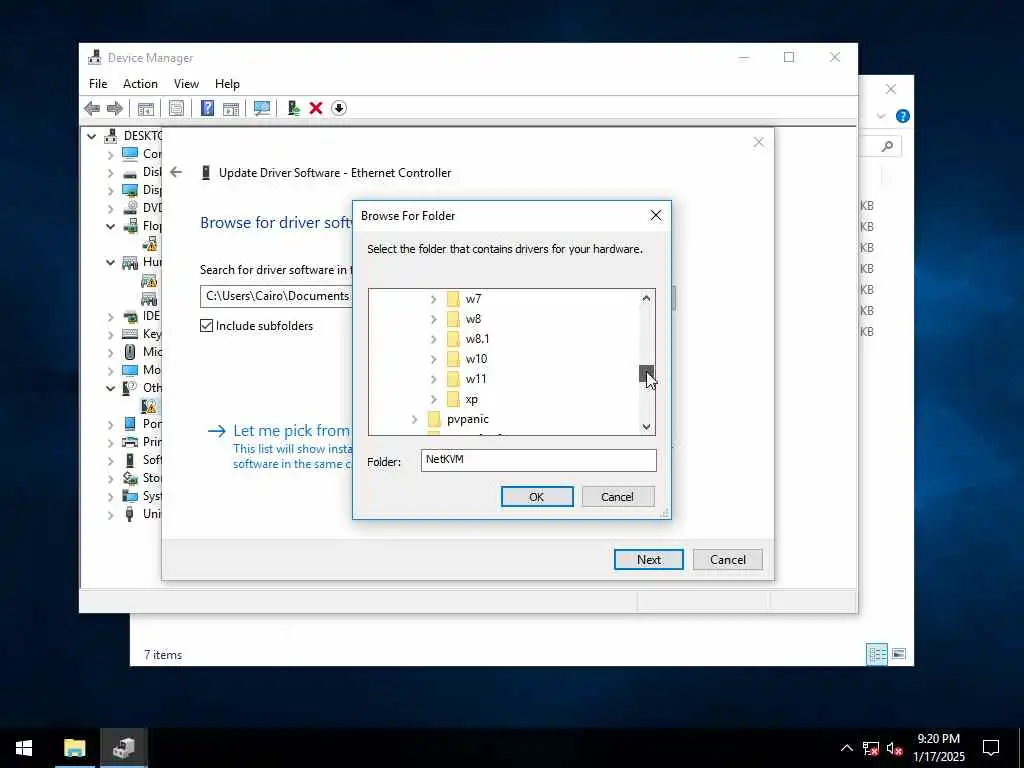Click the search magnifier in background Explorer window

pyautogui.click(x=887, y=146)
